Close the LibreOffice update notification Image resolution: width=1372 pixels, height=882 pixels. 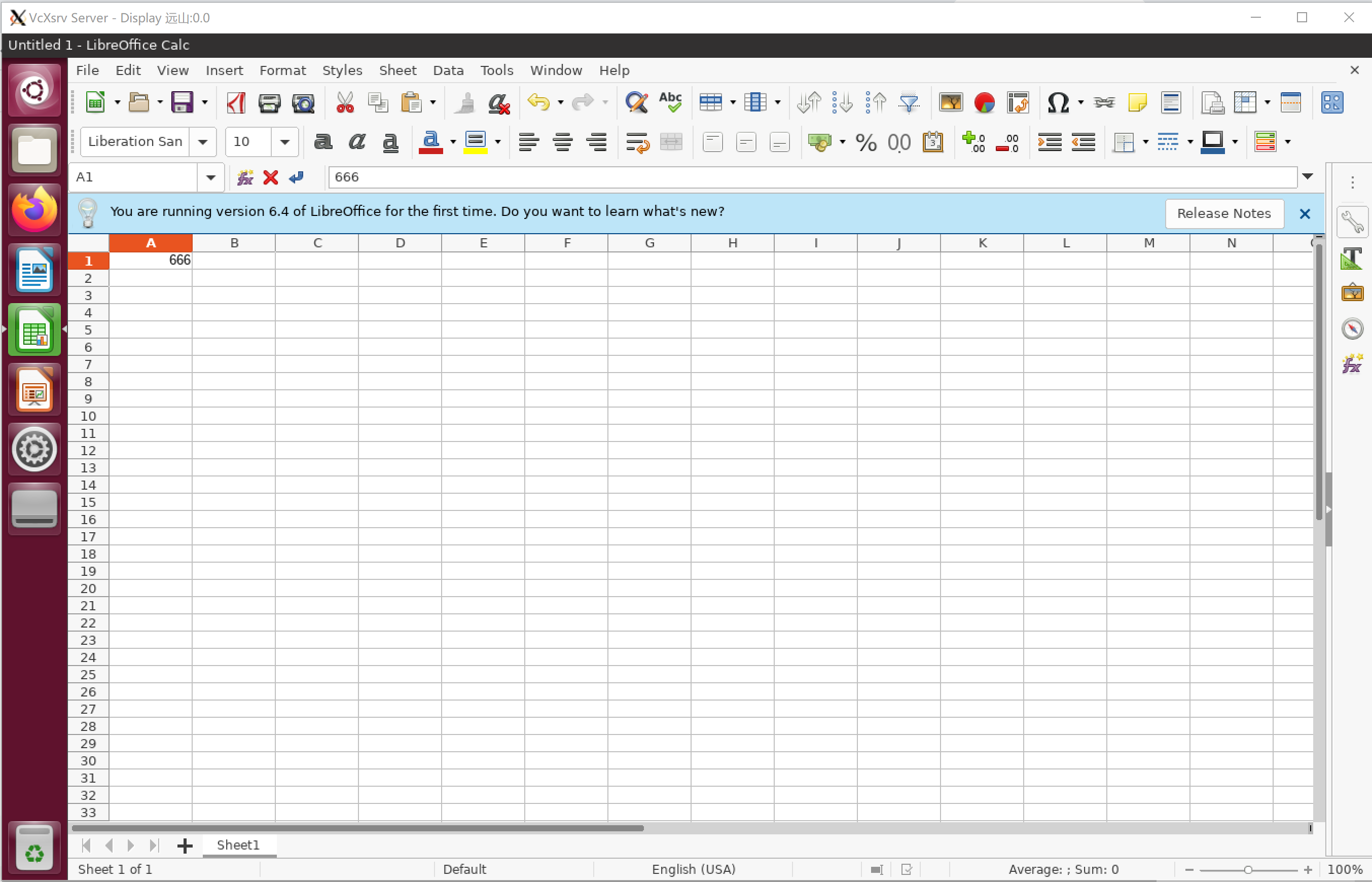coord(1305,213)
